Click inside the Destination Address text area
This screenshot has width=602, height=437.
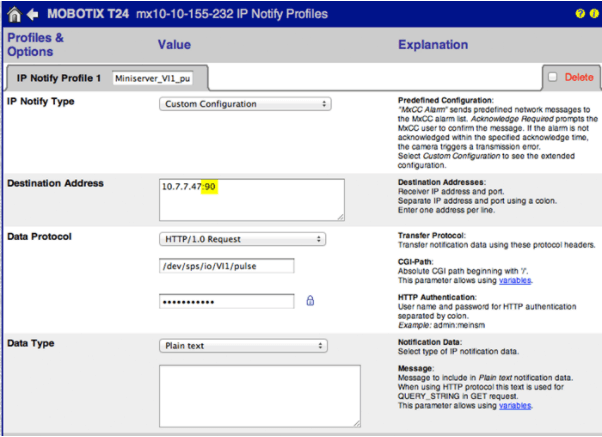pyautogui.click(x=250, y=198)
